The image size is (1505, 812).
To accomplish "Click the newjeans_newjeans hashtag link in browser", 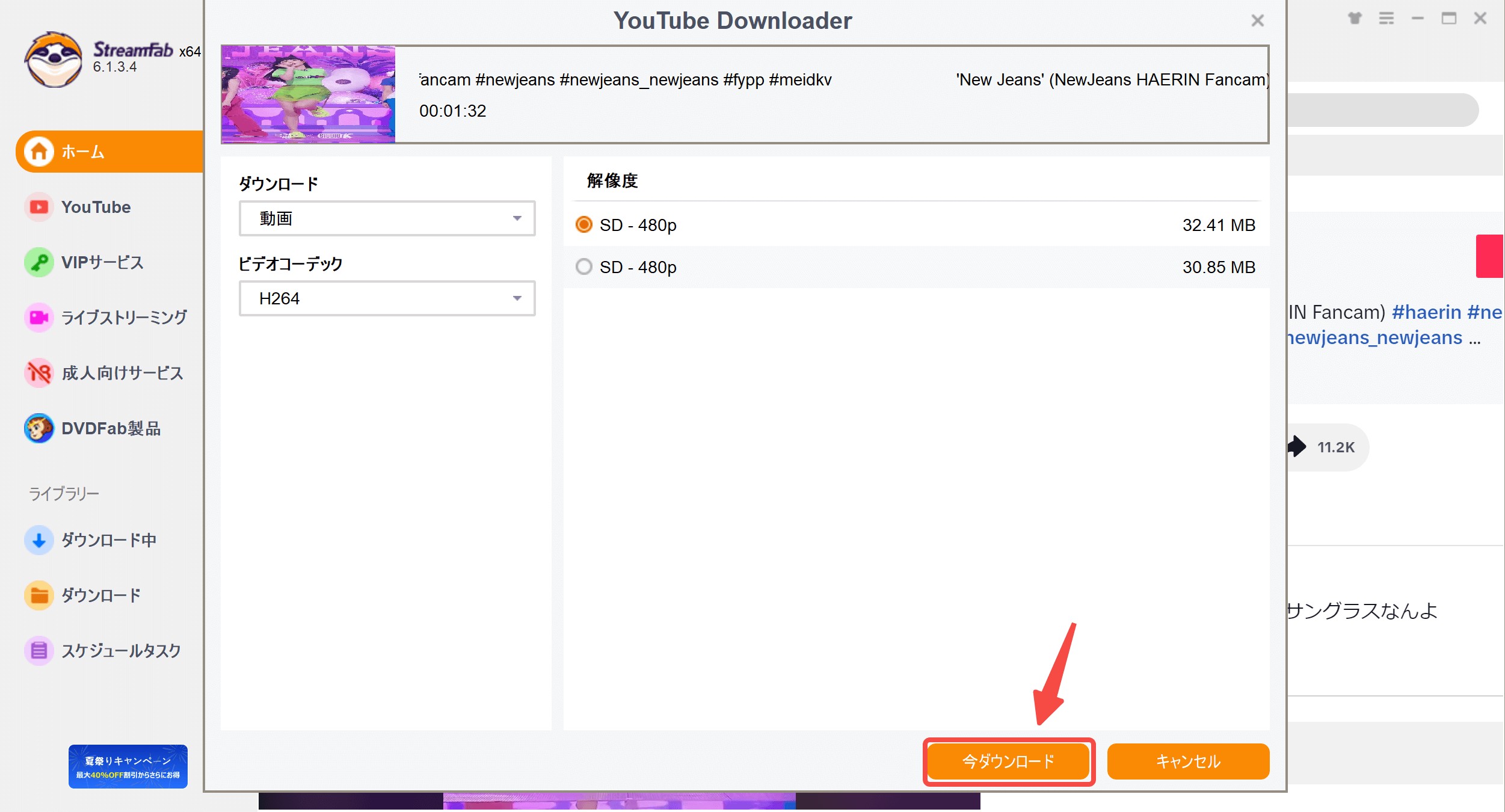I will coord(1375,338).
